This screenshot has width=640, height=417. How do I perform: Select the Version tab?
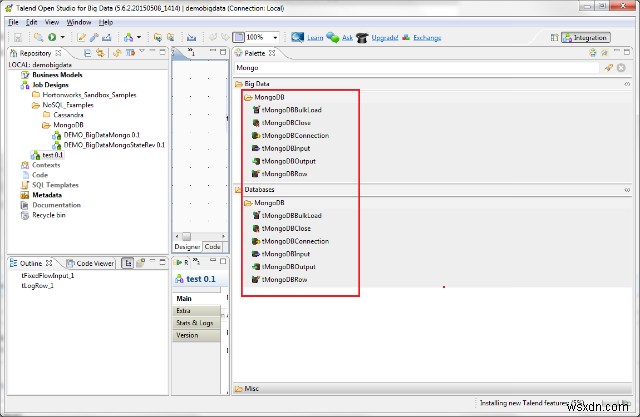pyautogui.click(x=196, y=335)
